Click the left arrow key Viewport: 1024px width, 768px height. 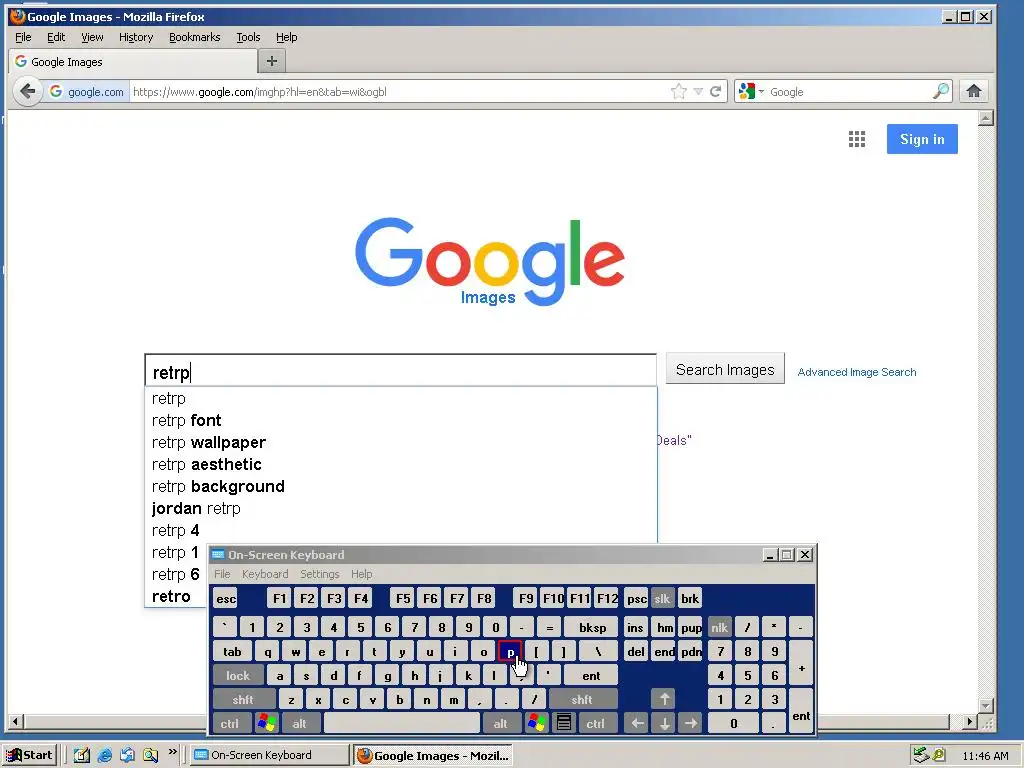pos(637,724)
